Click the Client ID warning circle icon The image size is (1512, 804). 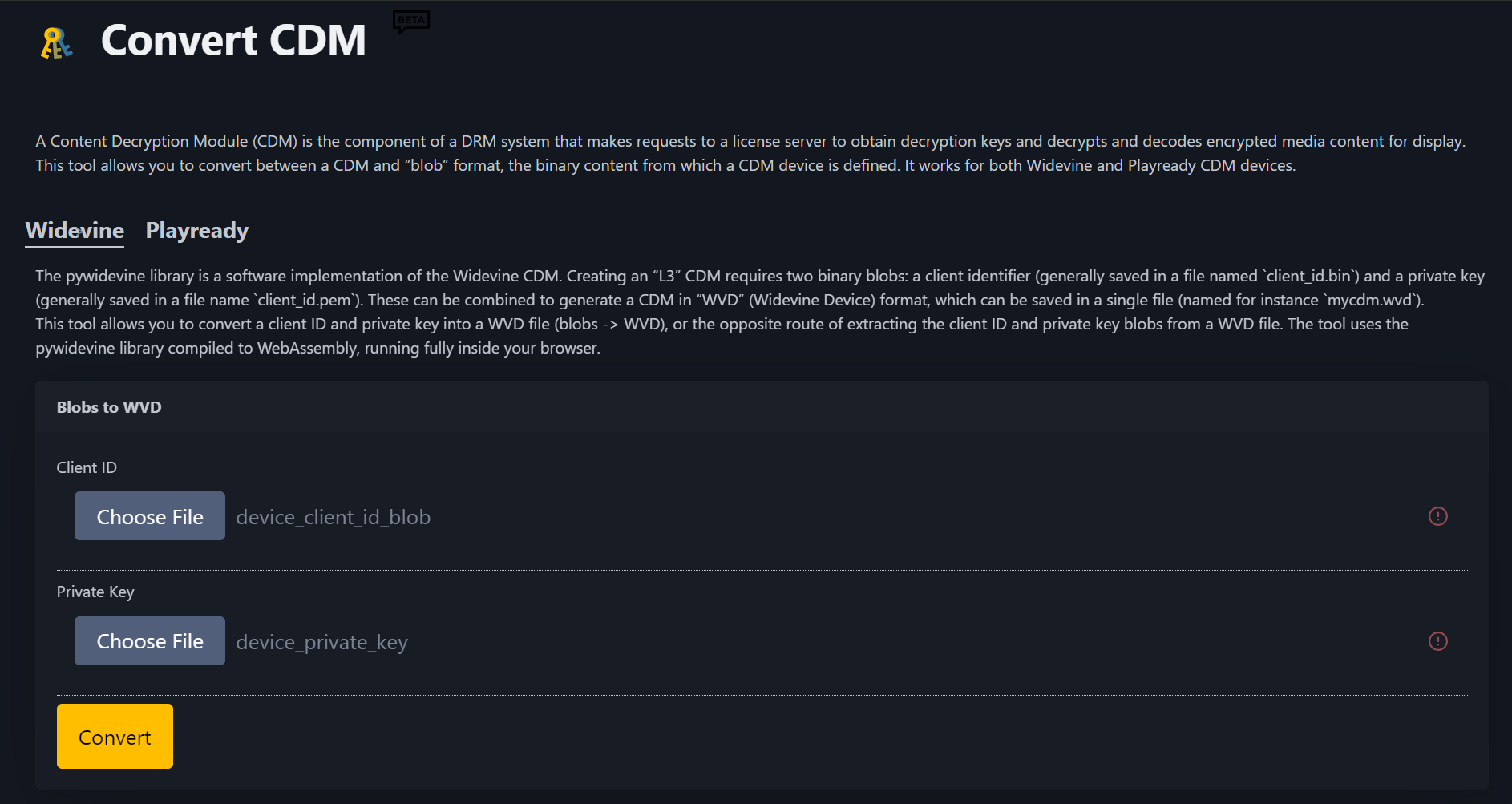[x=1438, y=516]
